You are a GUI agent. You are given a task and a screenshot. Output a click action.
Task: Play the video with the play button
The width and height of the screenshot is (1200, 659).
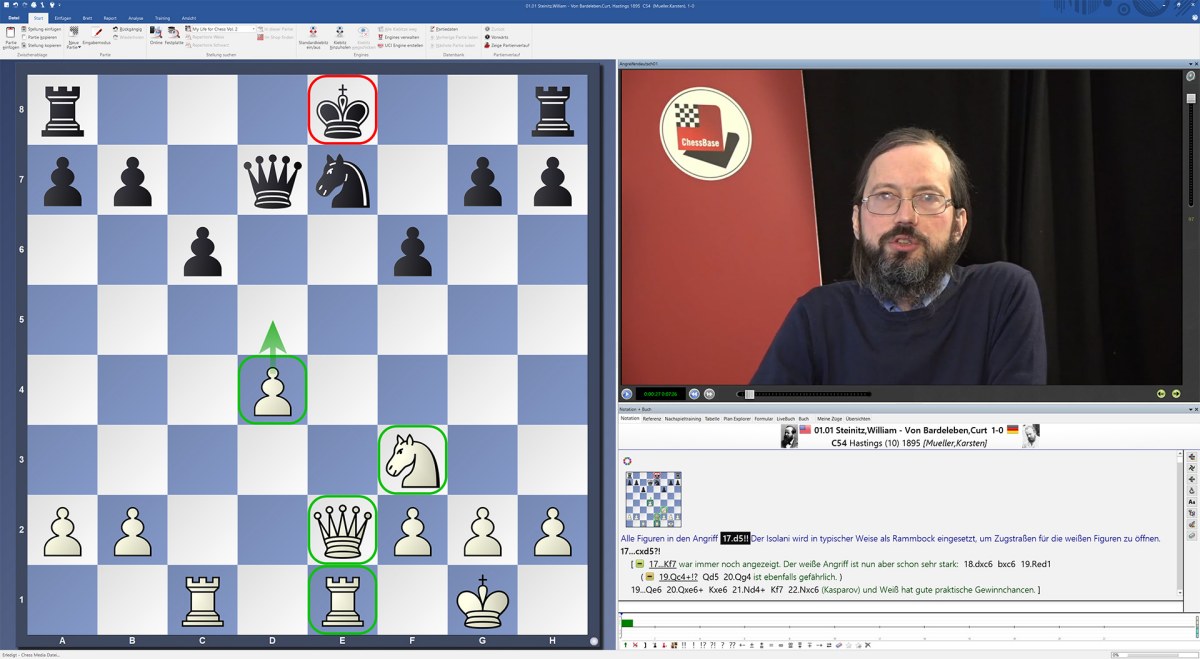pyautogui.click(x=627, y=394)
